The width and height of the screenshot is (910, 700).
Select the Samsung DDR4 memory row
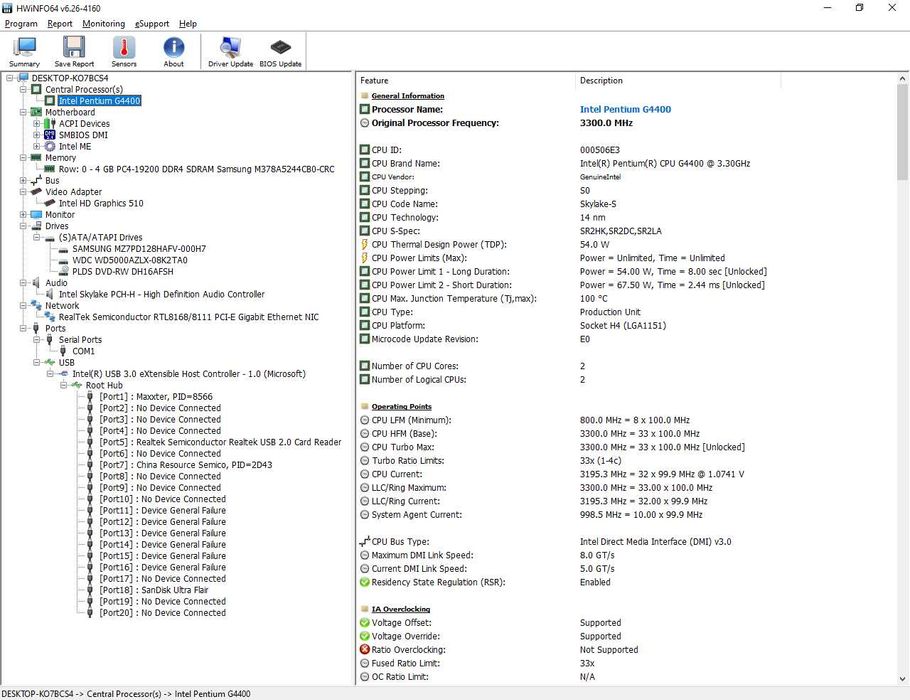coord(196,169)
